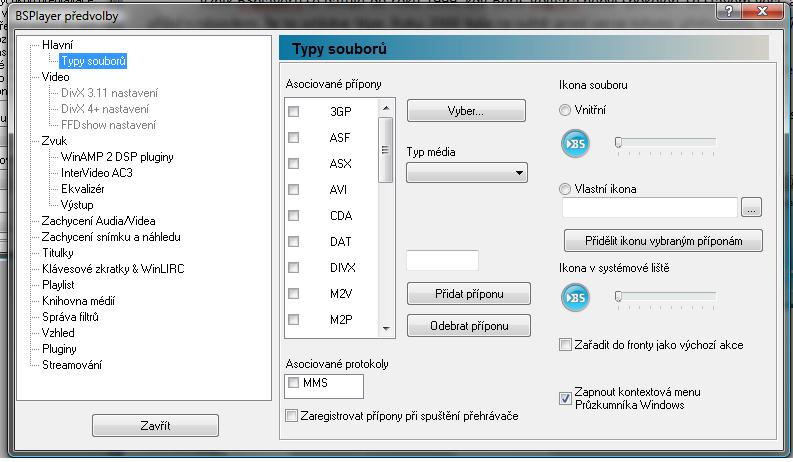Open Knihovna médií settings
Viewport: 793px width, 462px height.
pyautogui.click(x=78, y=301)
